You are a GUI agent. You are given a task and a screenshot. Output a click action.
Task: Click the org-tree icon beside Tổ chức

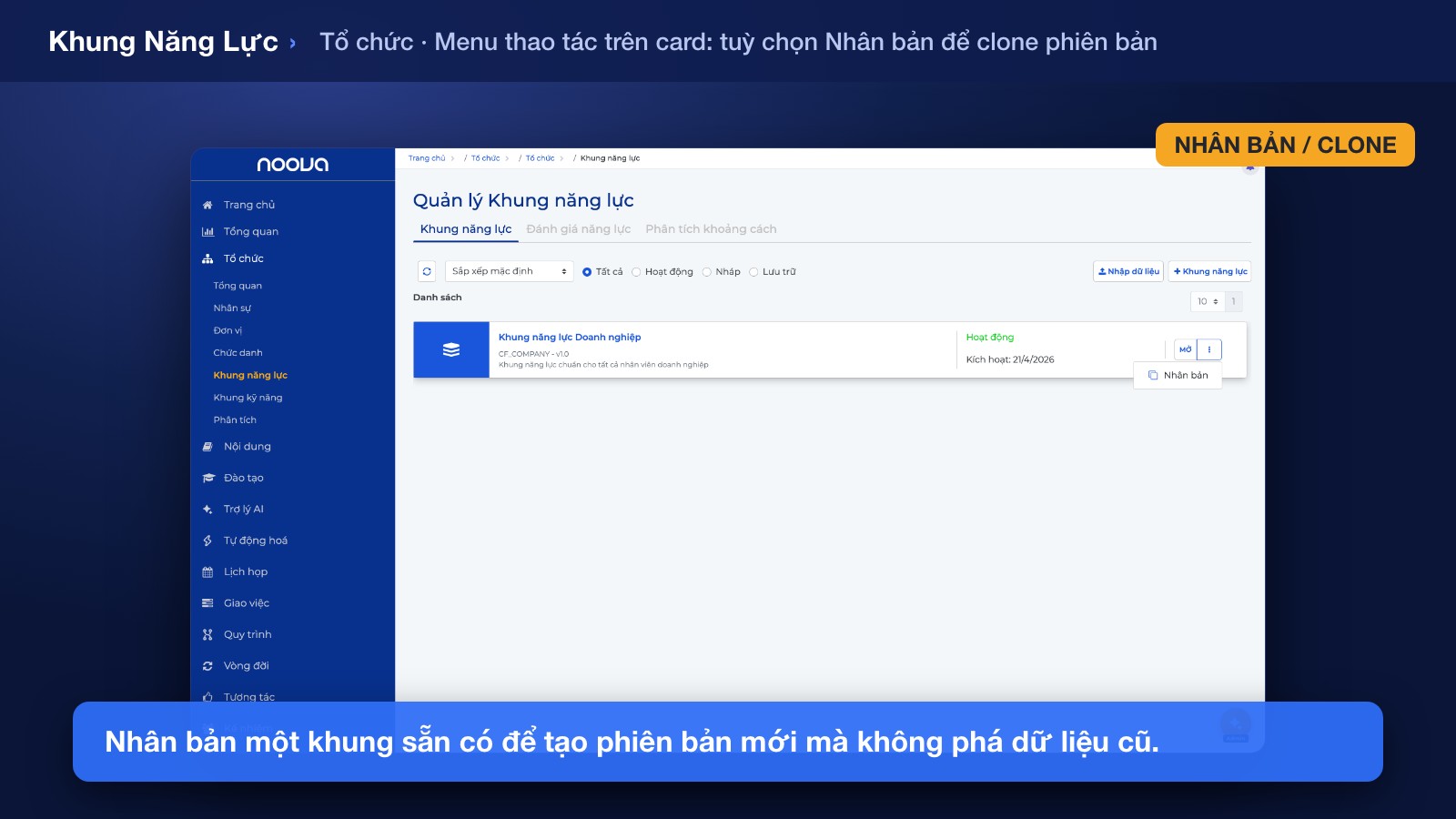(x=207, y=259)
